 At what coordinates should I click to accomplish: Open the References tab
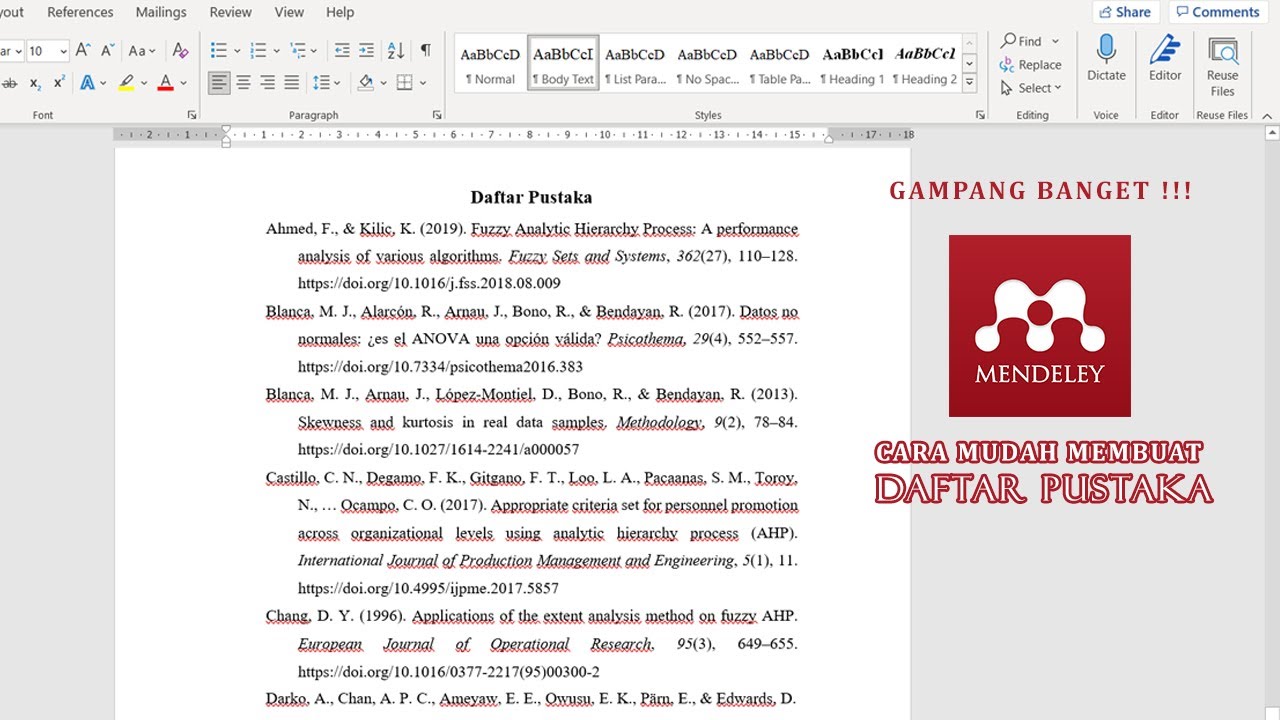pyautogui.click(x=80, y=12)
